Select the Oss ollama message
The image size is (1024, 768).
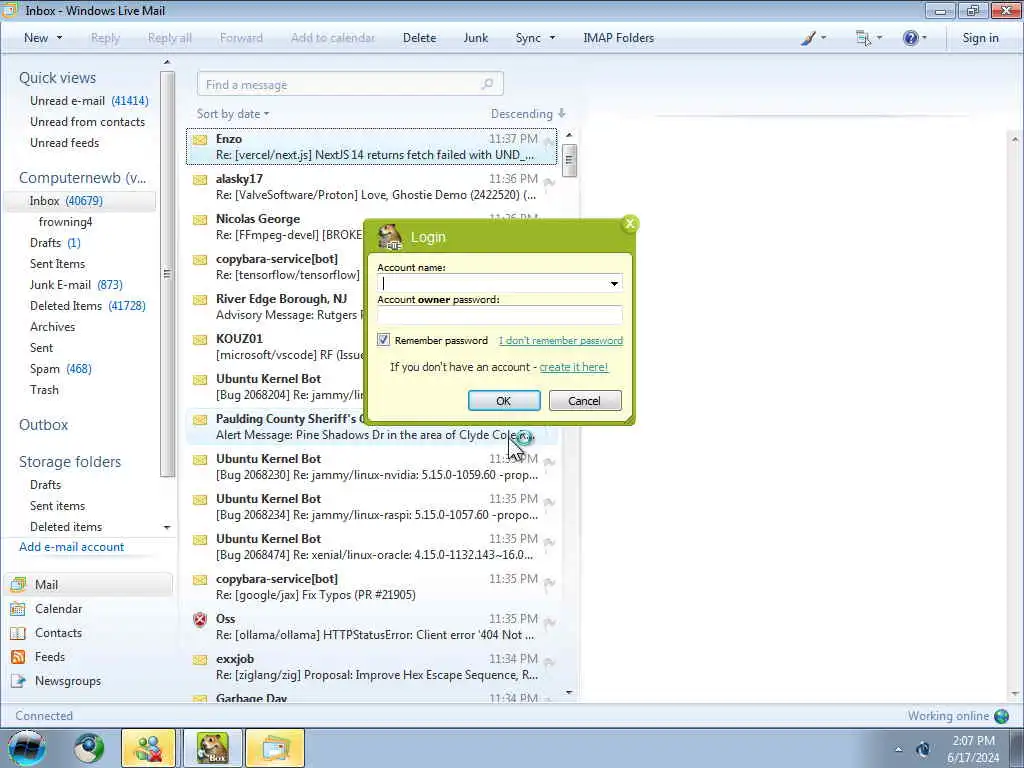(x=372, y=626)
